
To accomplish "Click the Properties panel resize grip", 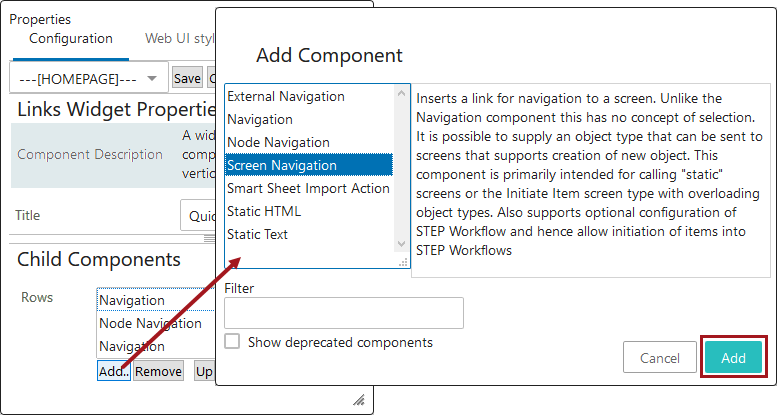I will tap(358, 400).
